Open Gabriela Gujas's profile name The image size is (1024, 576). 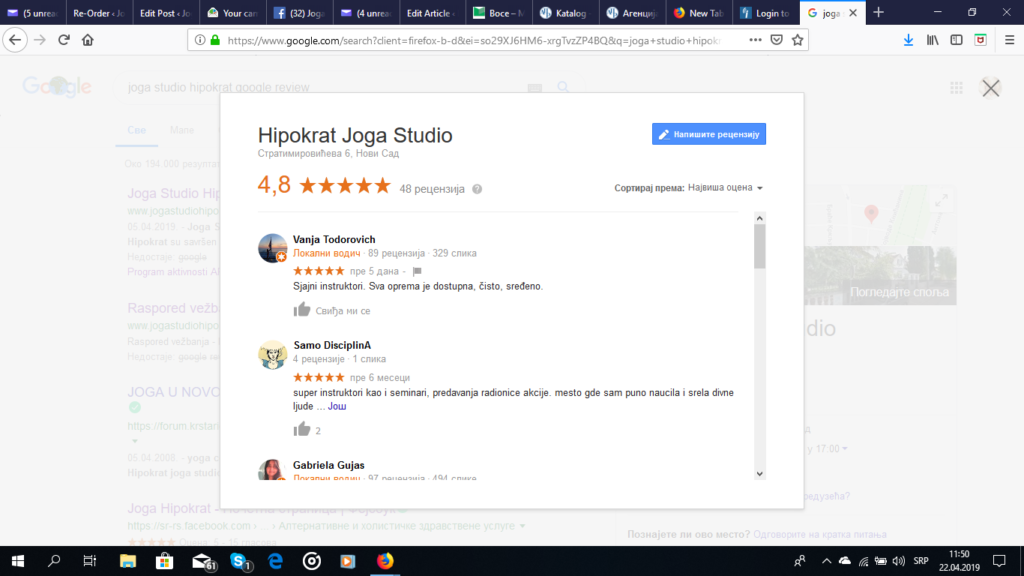[x=328, y=465]
